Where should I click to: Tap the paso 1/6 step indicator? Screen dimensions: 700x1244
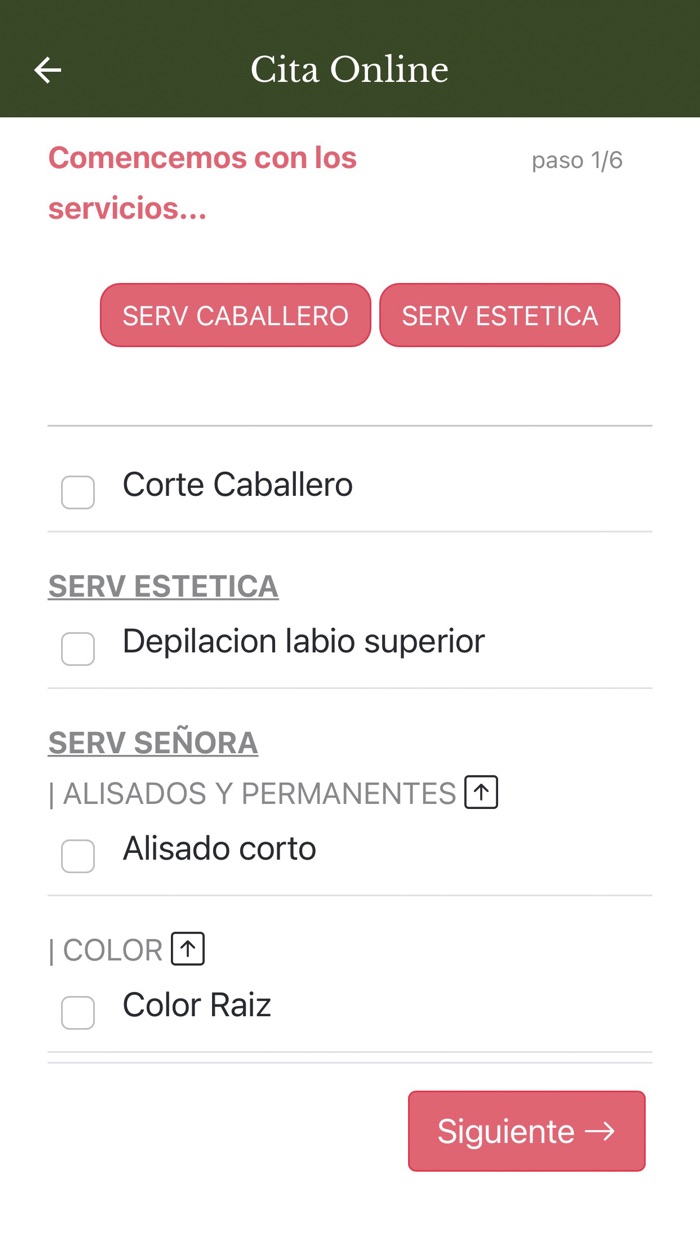click(577, 160)
